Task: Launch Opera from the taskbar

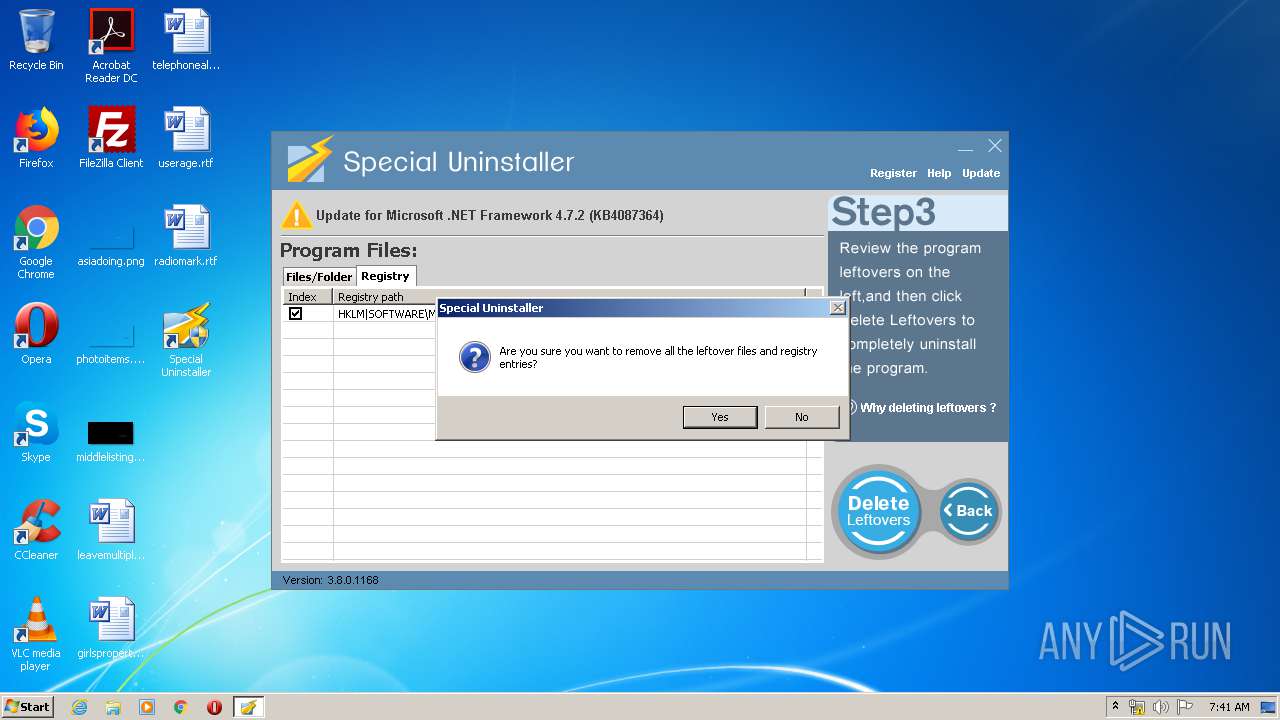Action: pyautogui.click(x=214, y=707)
